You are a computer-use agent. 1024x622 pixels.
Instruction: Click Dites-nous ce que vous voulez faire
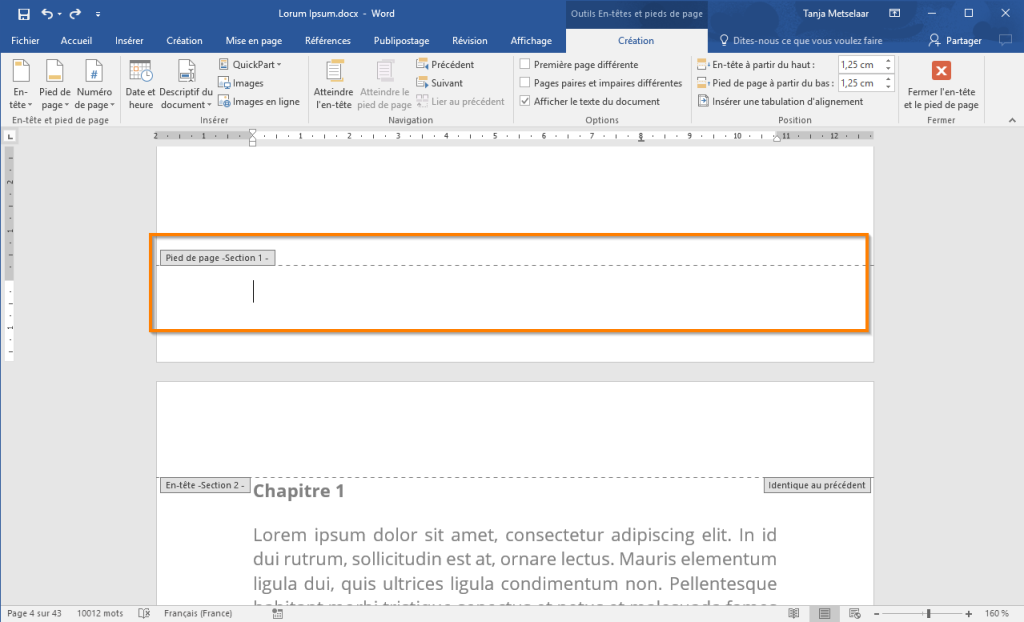point(801,41)
